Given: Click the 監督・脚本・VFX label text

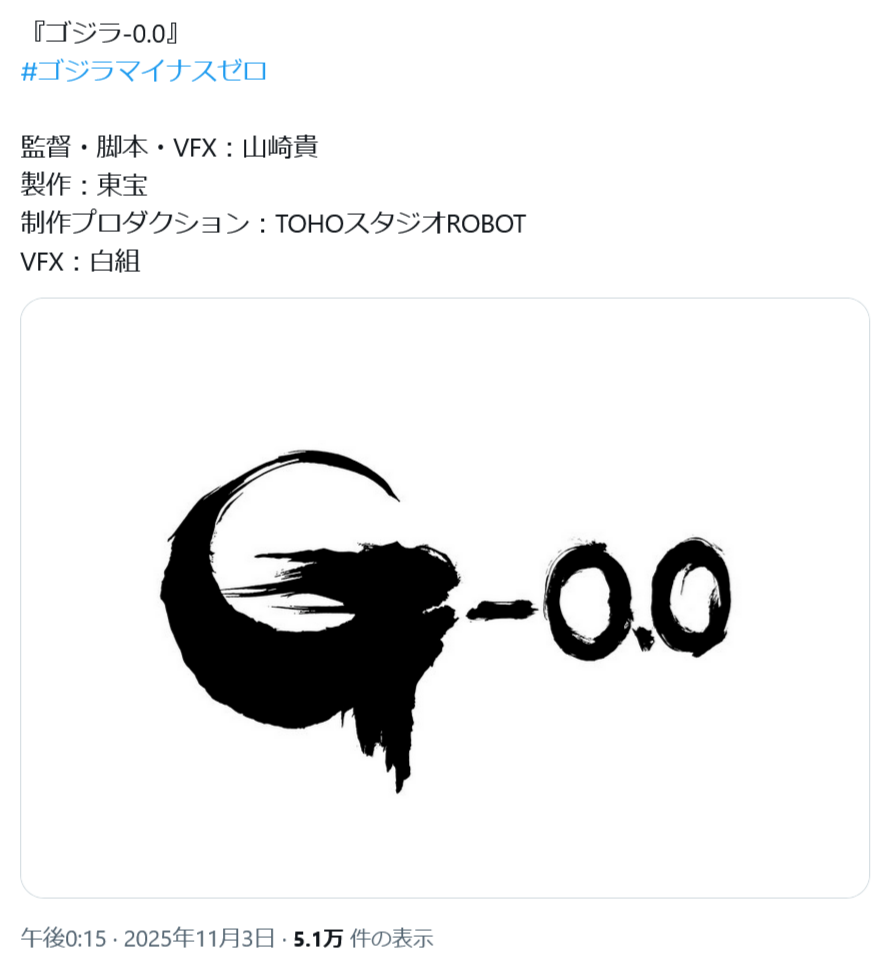Looking at the screenshot, I should pos(119,147).
